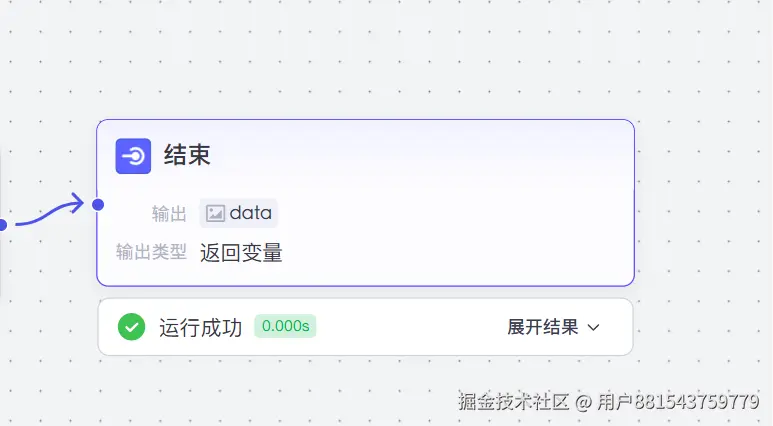The width and height of the screenshot is (773, 426).
Task: Click empty dotted canvas above the End node
Action: click(380, 60)
